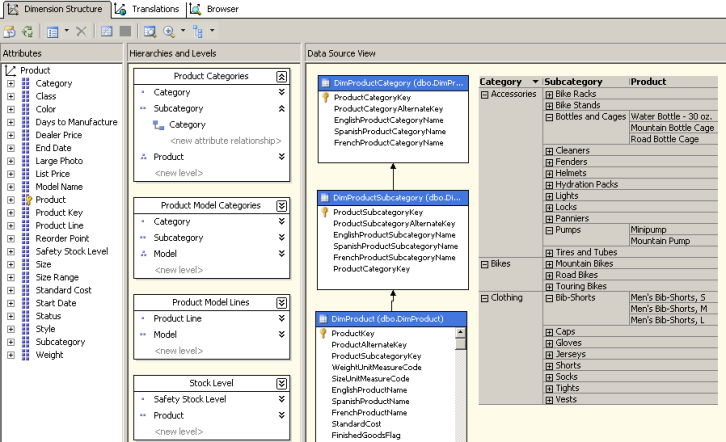Image resolution: width=726 pixels, height=442 pixels.
Task: Click new level under Product Model Lines
Action: 179,351
